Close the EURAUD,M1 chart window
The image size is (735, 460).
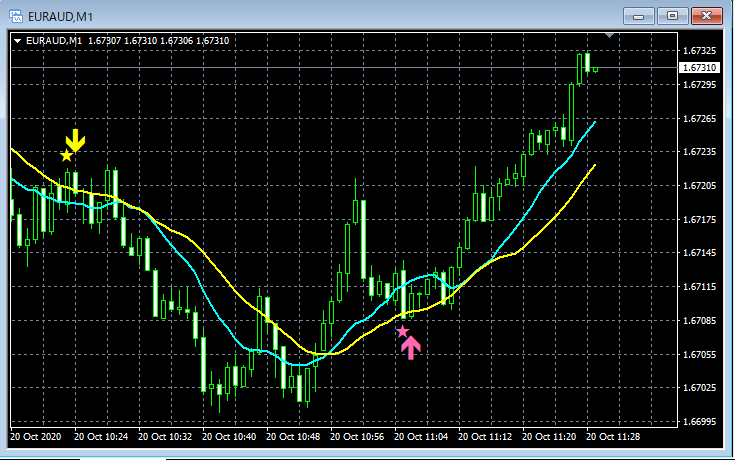click(x=706, y=16)
